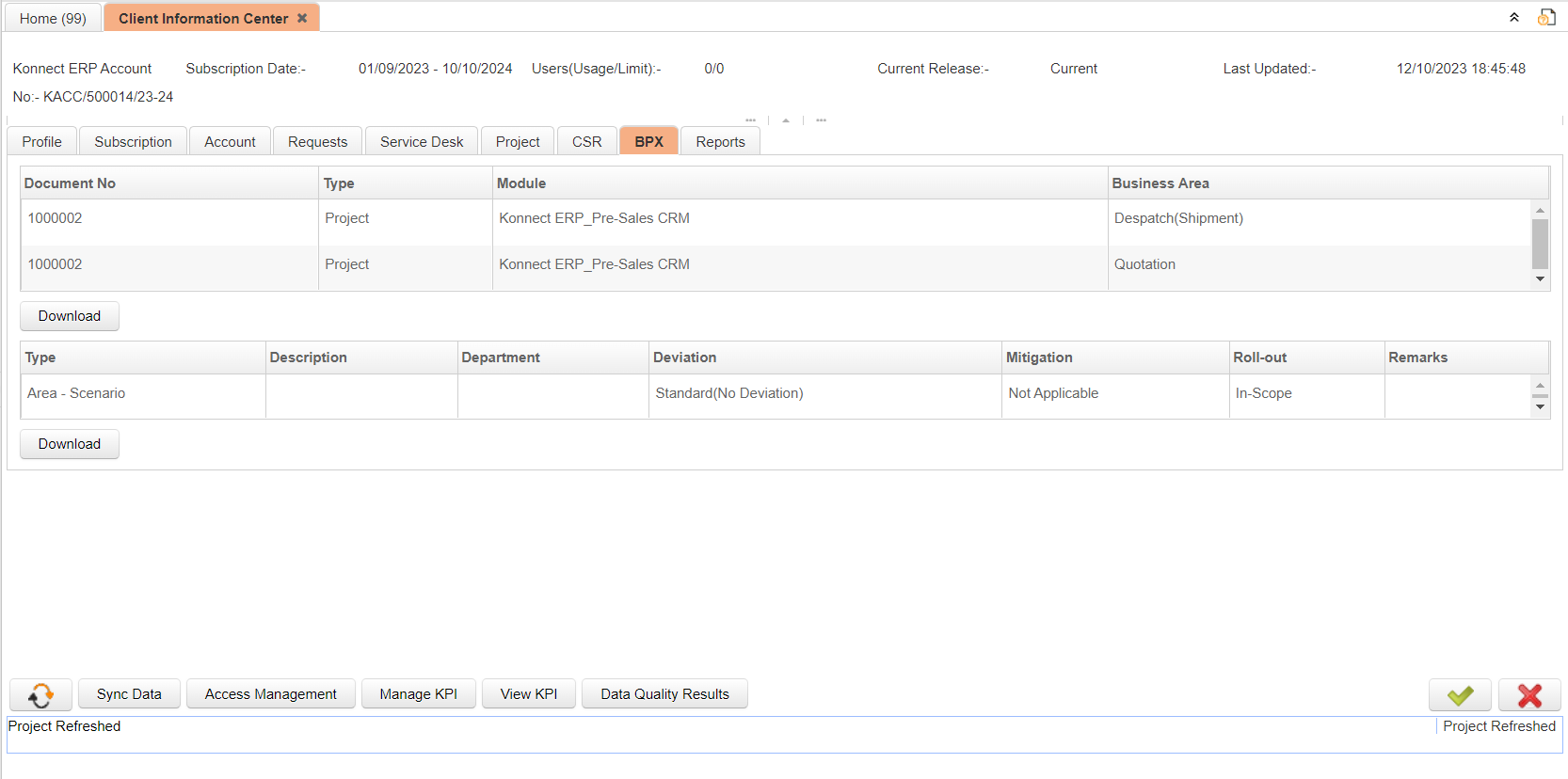The width and height of the screenshot is (1568, 779).
Task: Close the Client Information Center tab
Action: [302, 18]
